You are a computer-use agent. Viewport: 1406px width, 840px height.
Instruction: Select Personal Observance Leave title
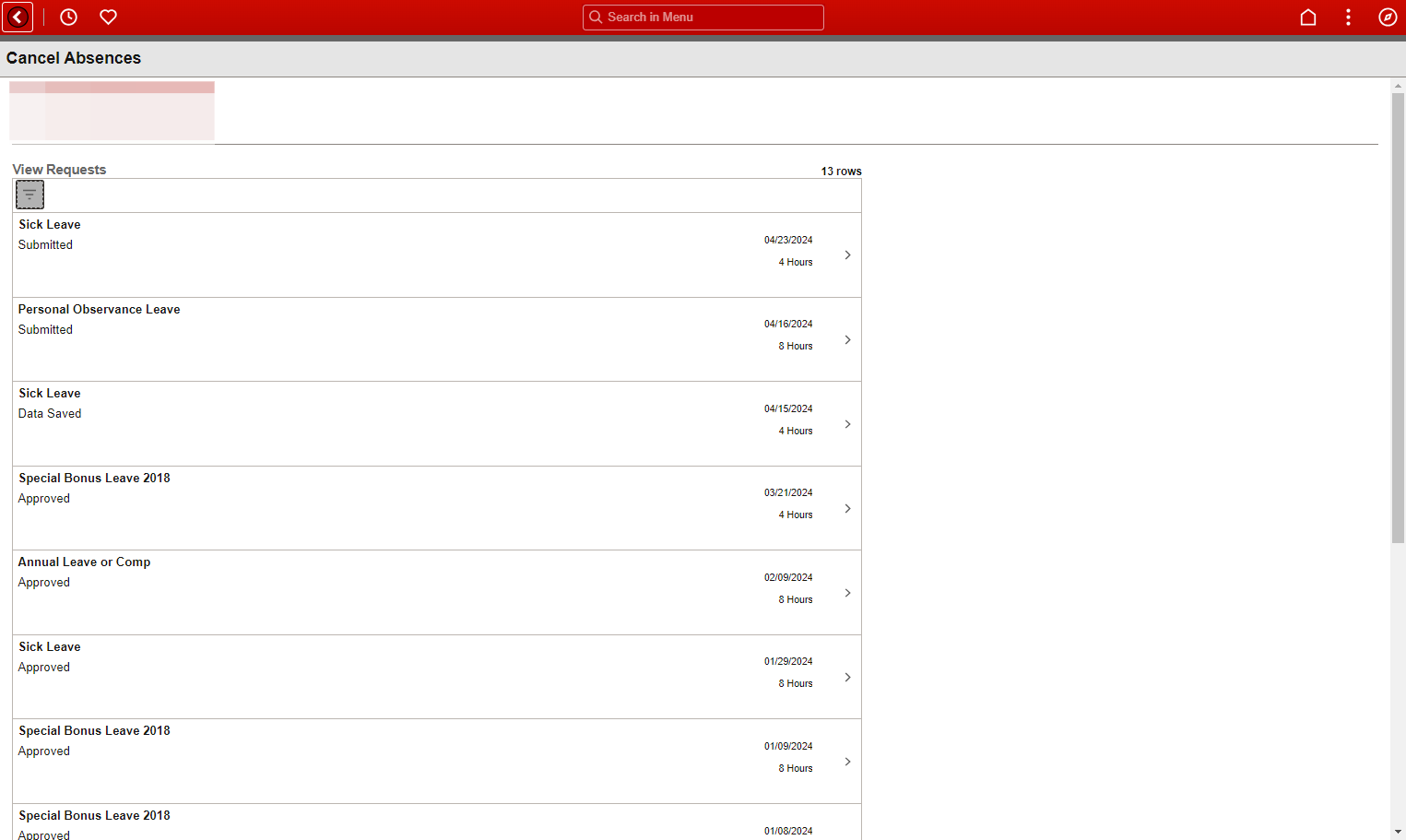point(99,309)
